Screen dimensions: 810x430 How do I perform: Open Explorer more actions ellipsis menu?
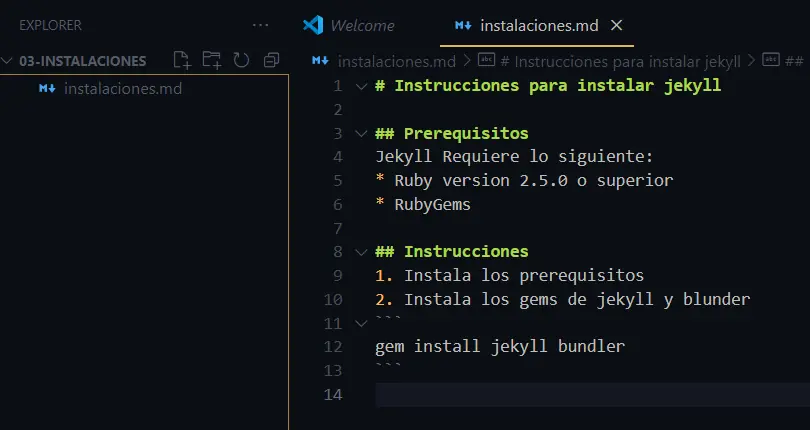coord(260,25)
